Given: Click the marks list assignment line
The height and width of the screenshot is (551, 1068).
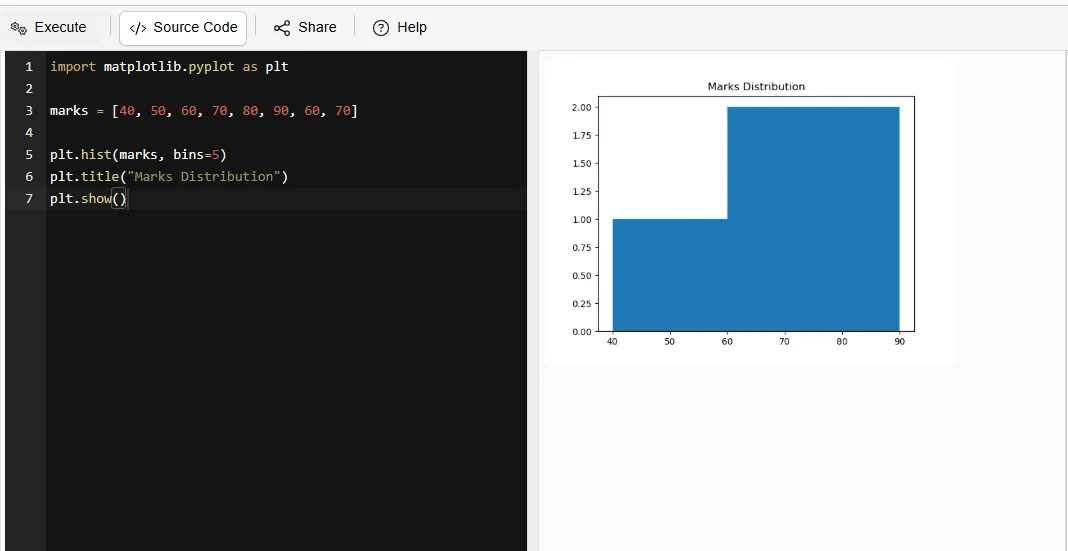Looking at the screenshot, I should coord(204,110).
